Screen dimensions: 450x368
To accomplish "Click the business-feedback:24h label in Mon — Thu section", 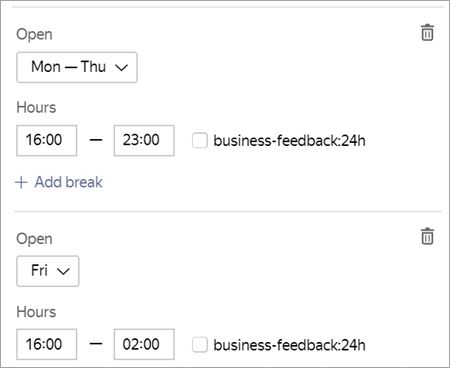I will 289,141.
